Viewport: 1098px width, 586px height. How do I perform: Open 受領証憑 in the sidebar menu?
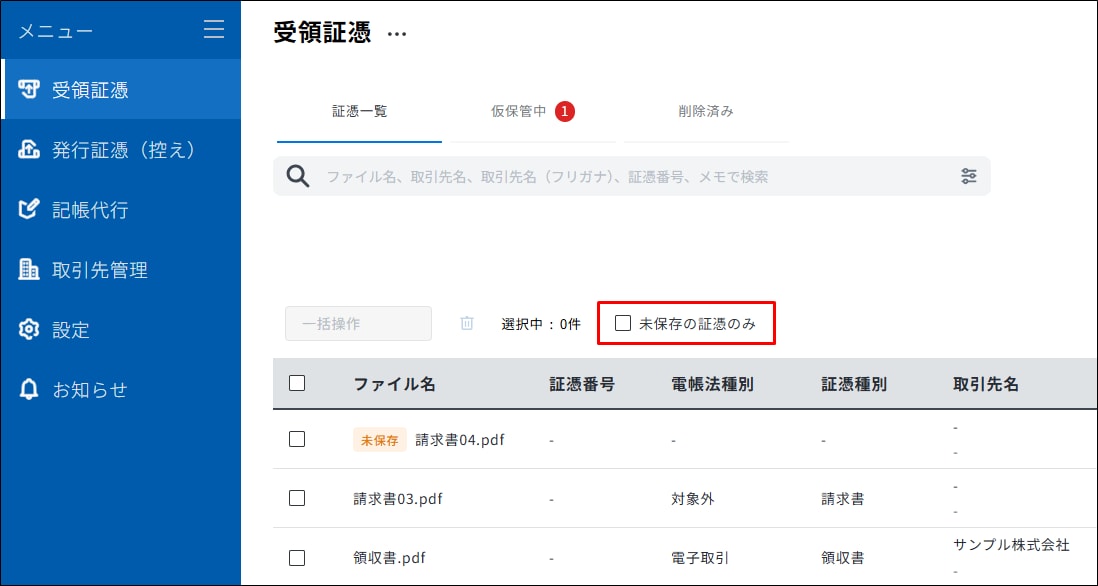pos(120,90)
